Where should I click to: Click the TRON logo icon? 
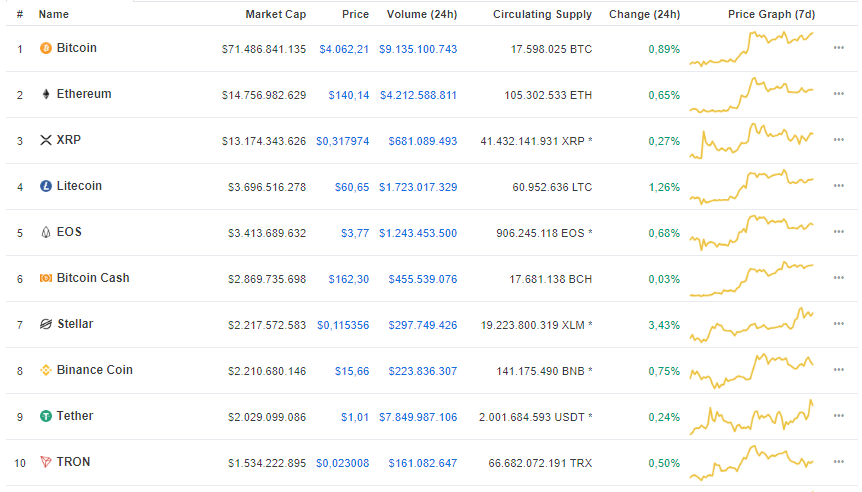pyautogui.click(x=46, y=462)
